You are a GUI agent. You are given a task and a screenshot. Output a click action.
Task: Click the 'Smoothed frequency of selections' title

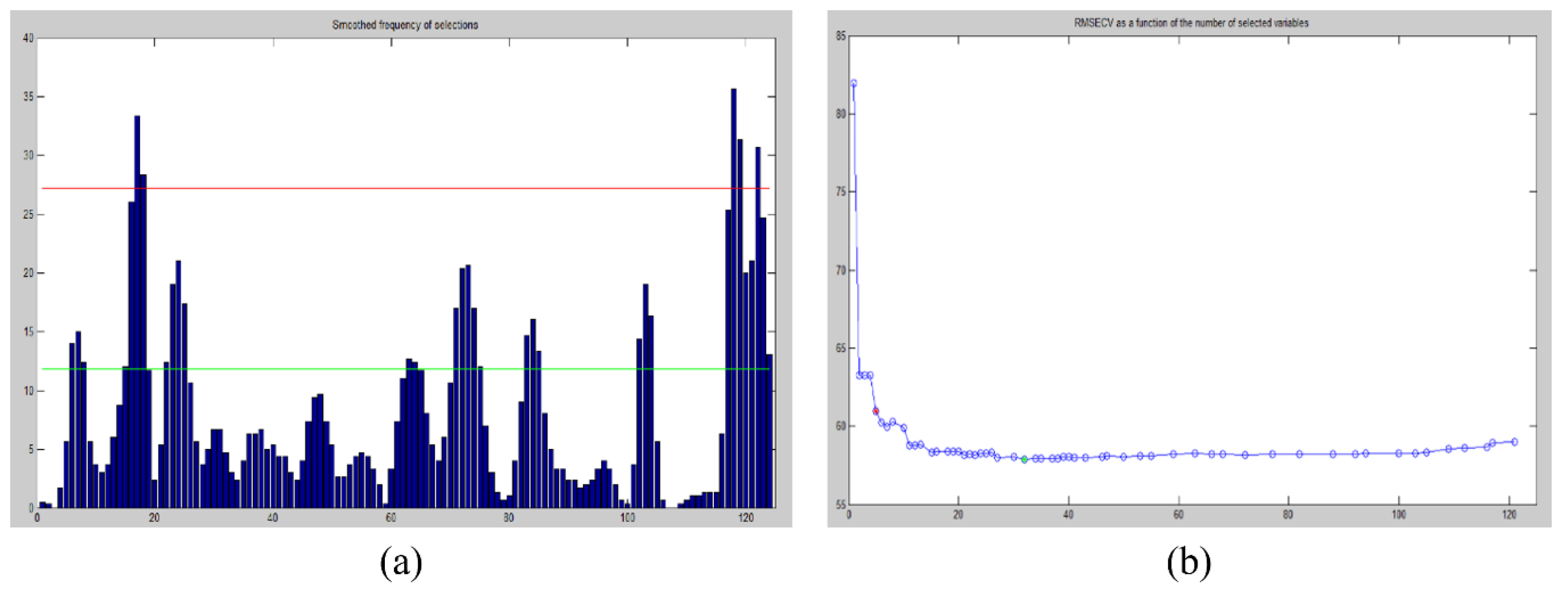point(405,25)
